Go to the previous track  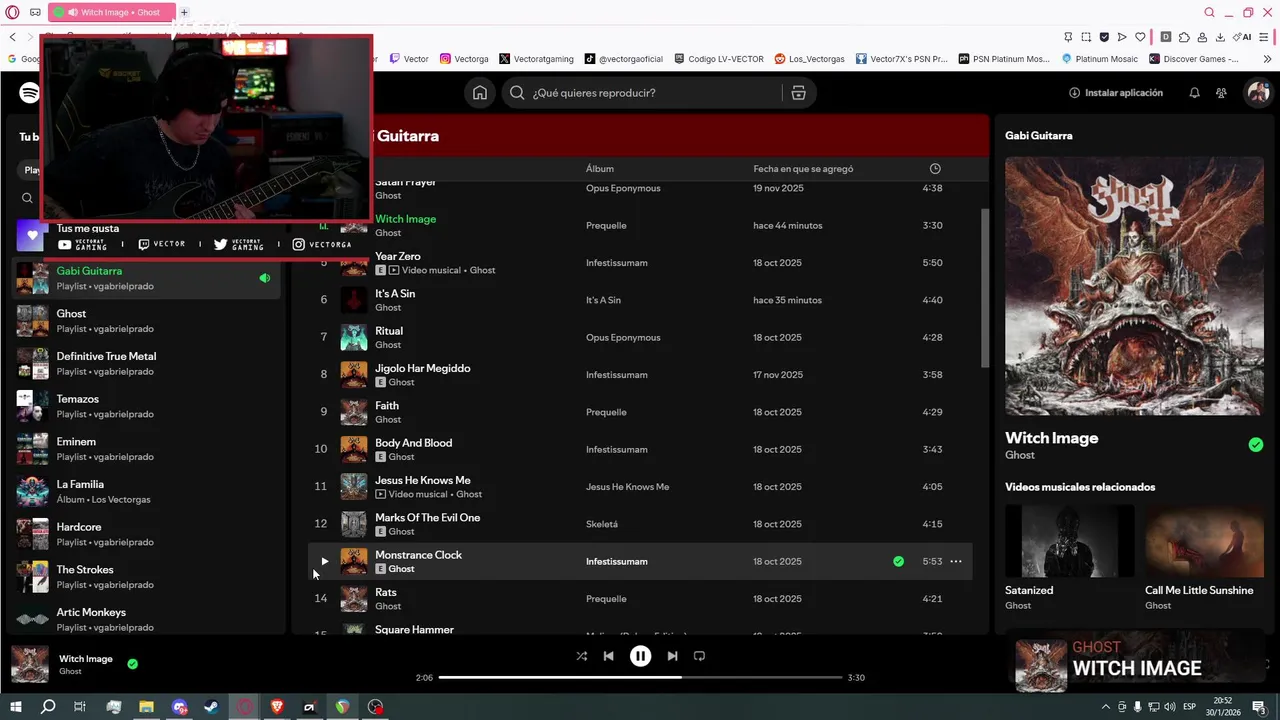click(608, 656)
